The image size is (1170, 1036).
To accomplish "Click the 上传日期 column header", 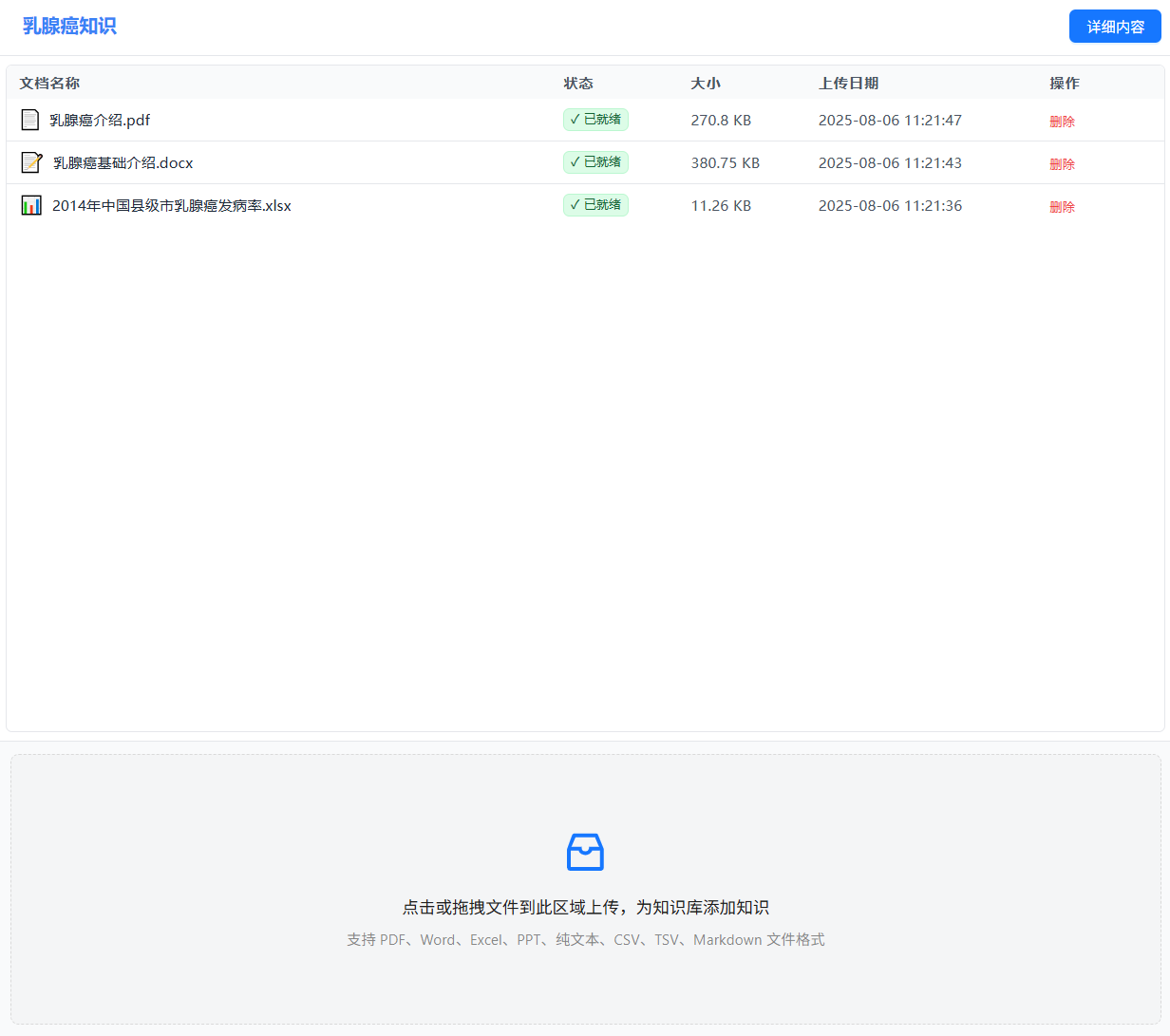I will 848,84.
